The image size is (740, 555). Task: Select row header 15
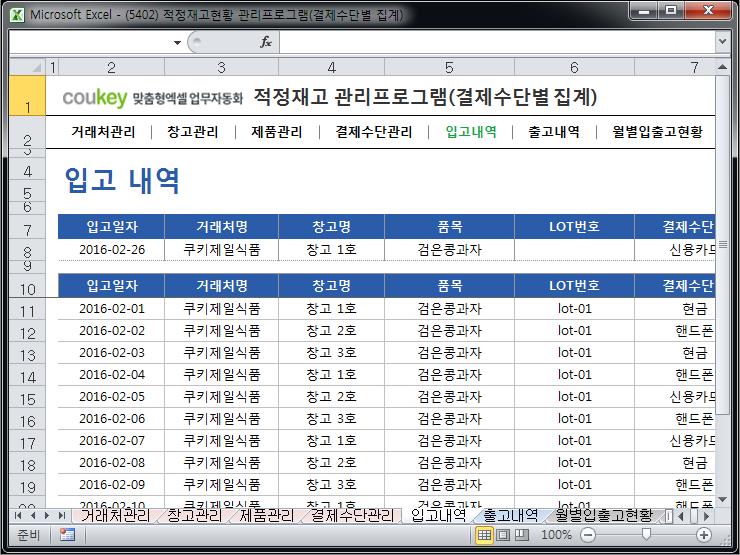(27, 399)
